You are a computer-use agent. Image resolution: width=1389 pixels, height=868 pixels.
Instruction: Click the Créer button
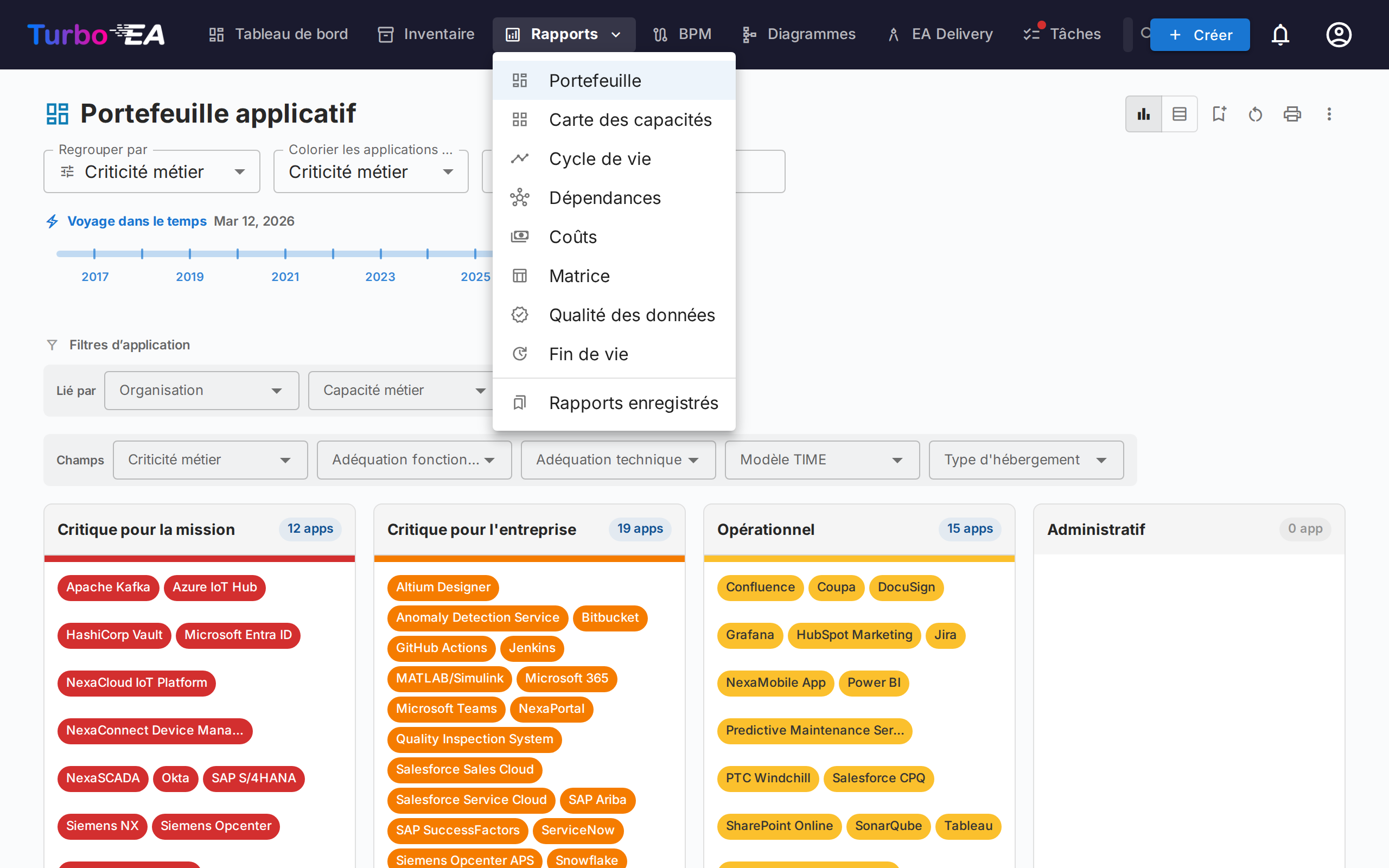(x=1200, y=34)
